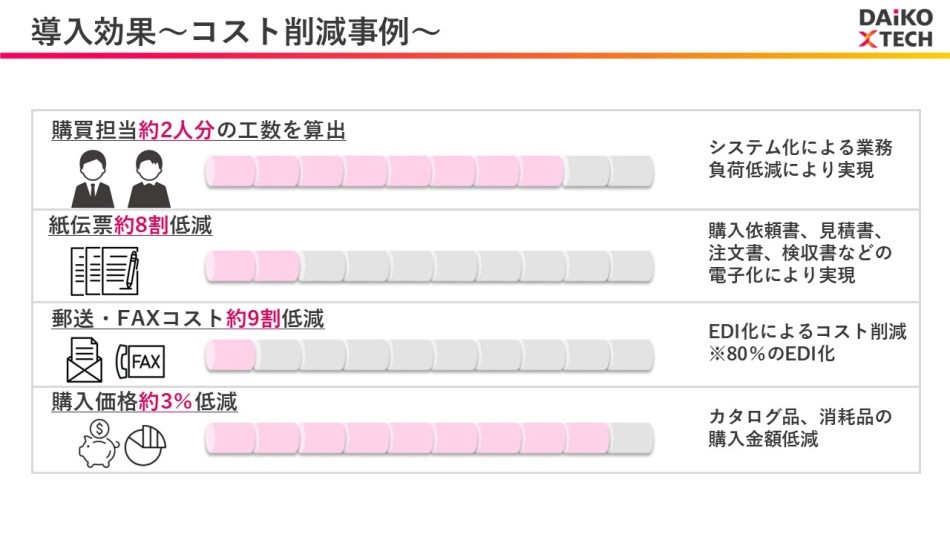The width and height of the screenshot is (950, 534).
Task: Select the 郵送・FAXコスト約9割低減 heading
Action: (188, 319)
